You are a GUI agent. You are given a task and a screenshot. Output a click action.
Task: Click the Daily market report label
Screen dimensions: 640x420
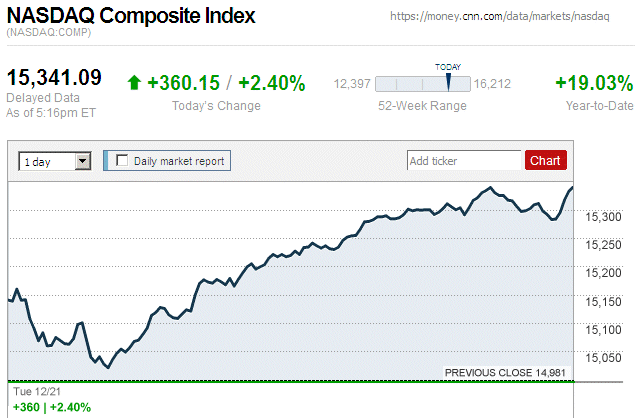(180, 160)
